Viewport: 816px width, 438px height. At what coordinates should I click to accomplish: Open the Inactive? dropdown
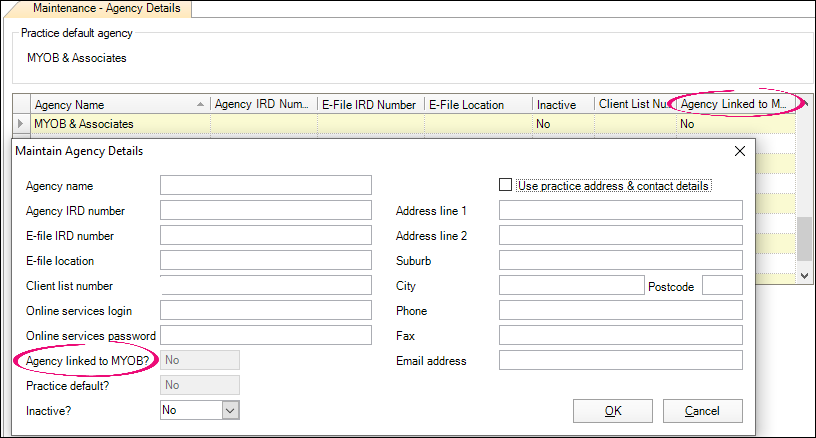tap(229, 410)
